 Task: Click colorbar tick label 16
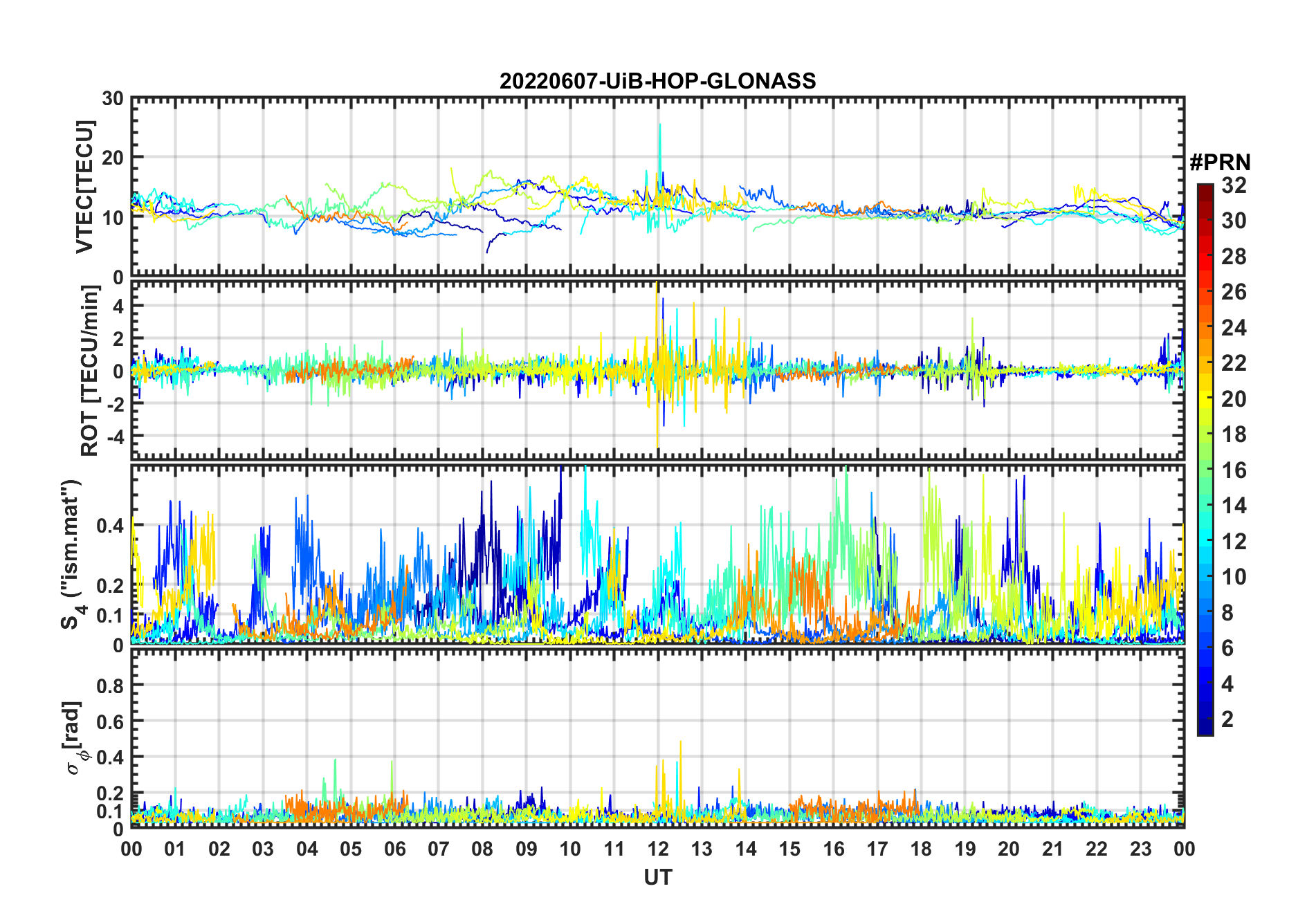click(x=1234, y=470)
